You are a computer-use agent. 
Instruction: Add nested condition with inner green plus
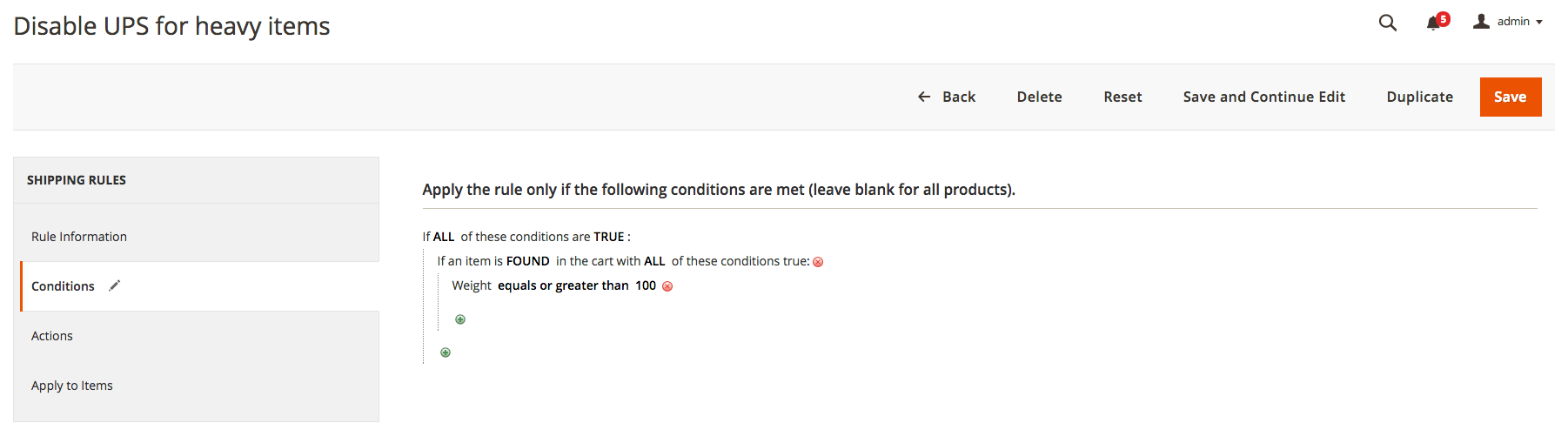click(460, 319)
